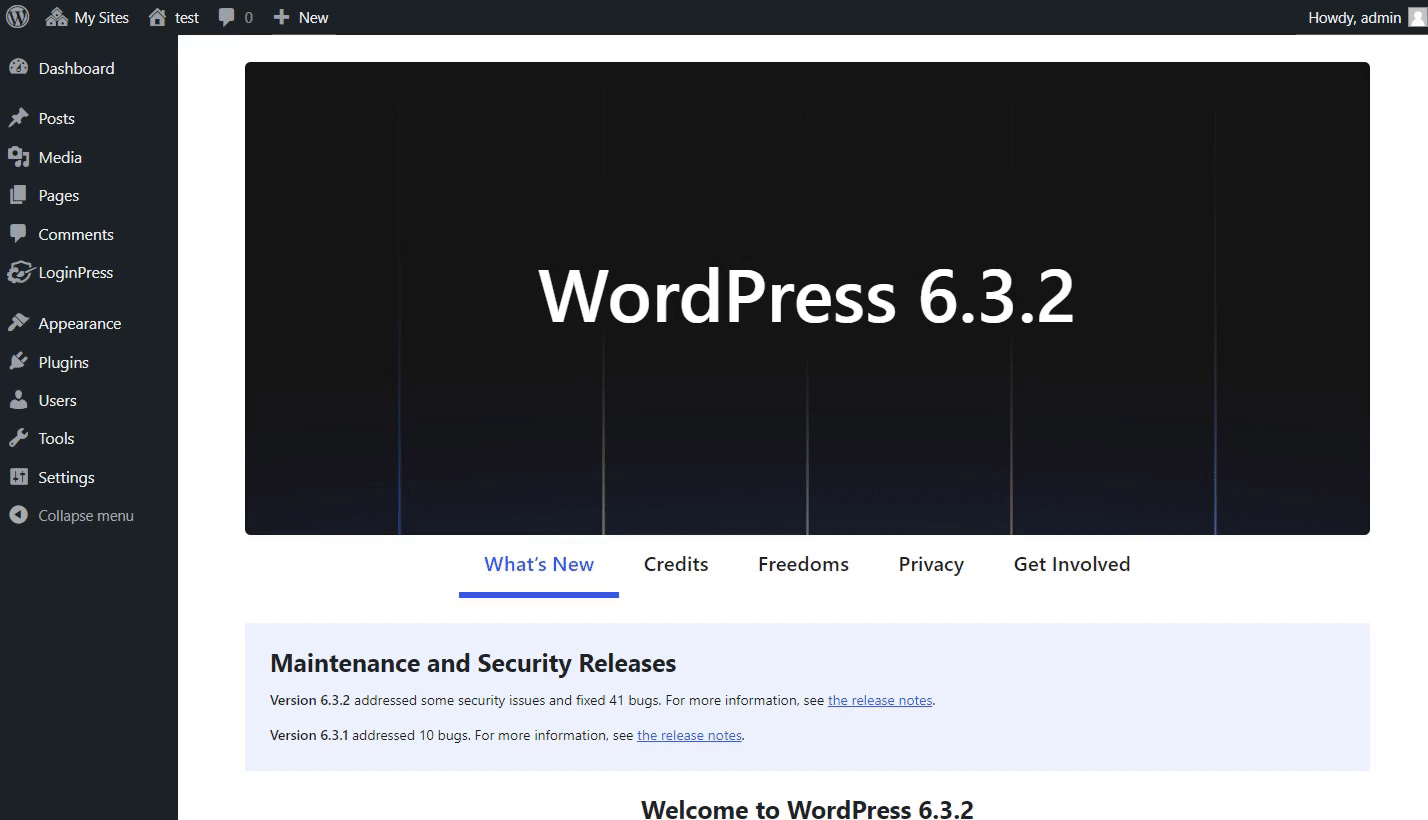Open the Dashboard menu item

(x=76, y=68)
